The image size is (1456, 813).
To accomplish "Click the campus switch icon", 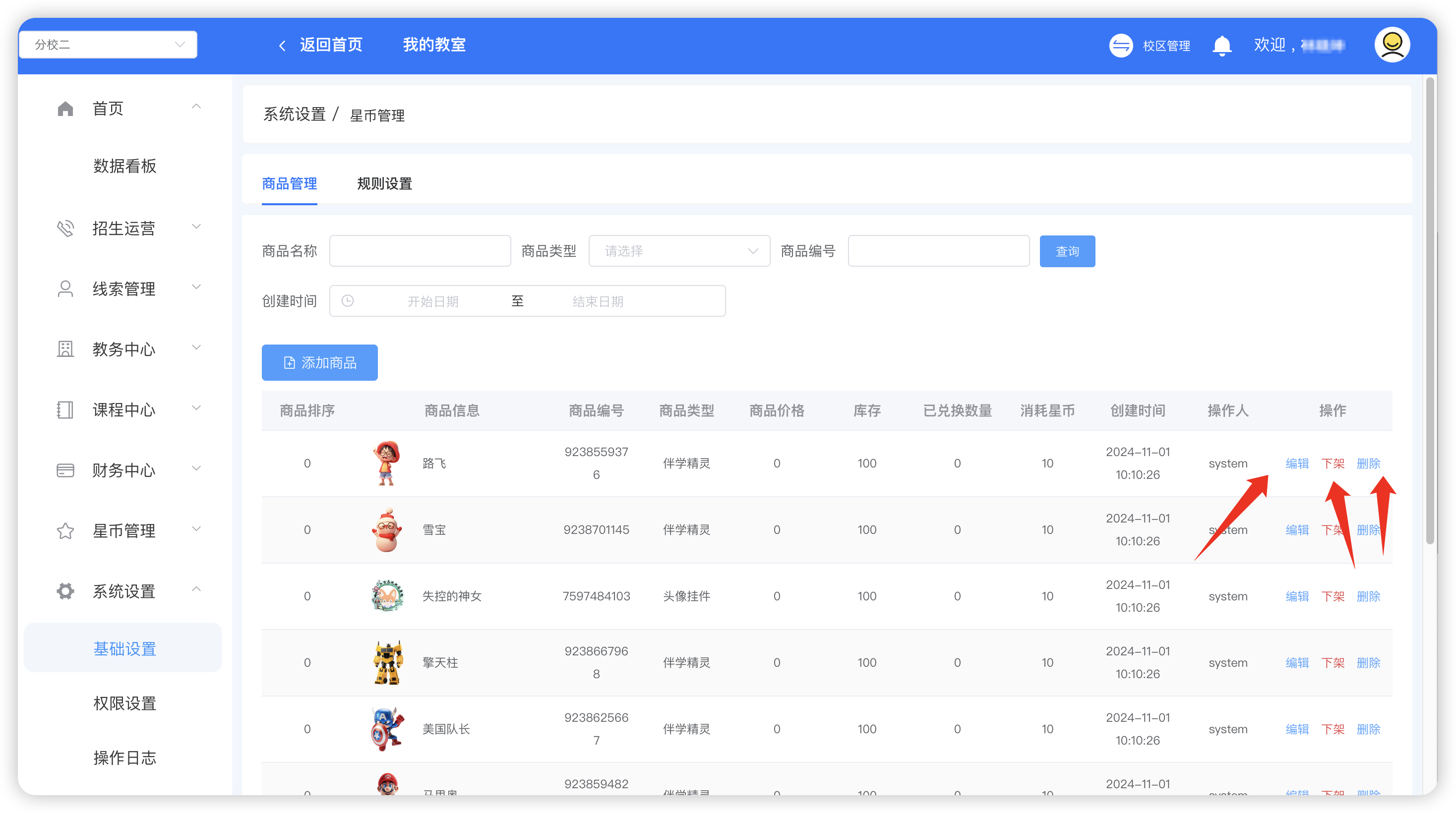I will tap(1121, 45).
